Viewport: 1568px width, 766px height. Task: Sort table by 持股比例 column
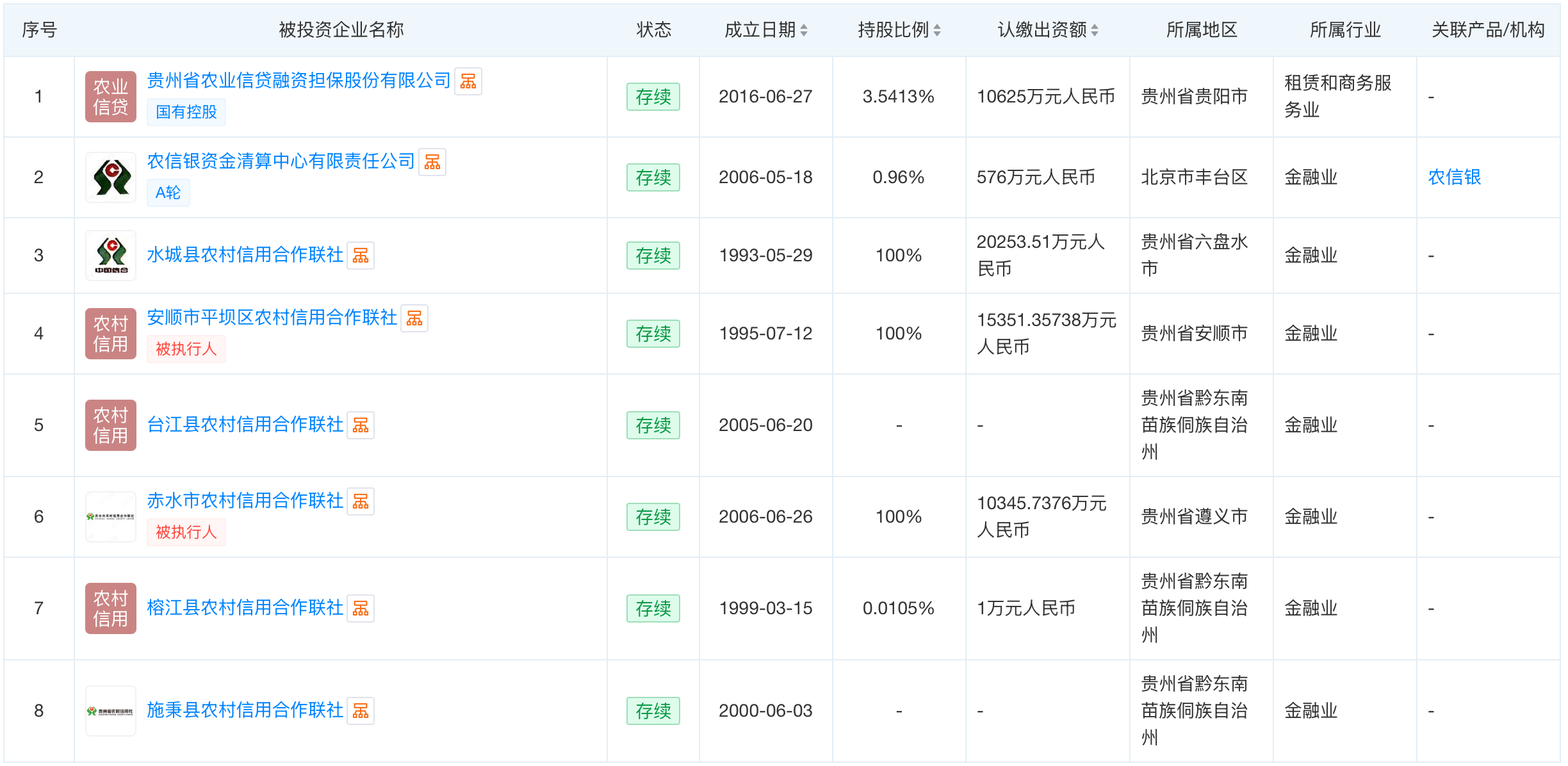[x=936, y=30]
